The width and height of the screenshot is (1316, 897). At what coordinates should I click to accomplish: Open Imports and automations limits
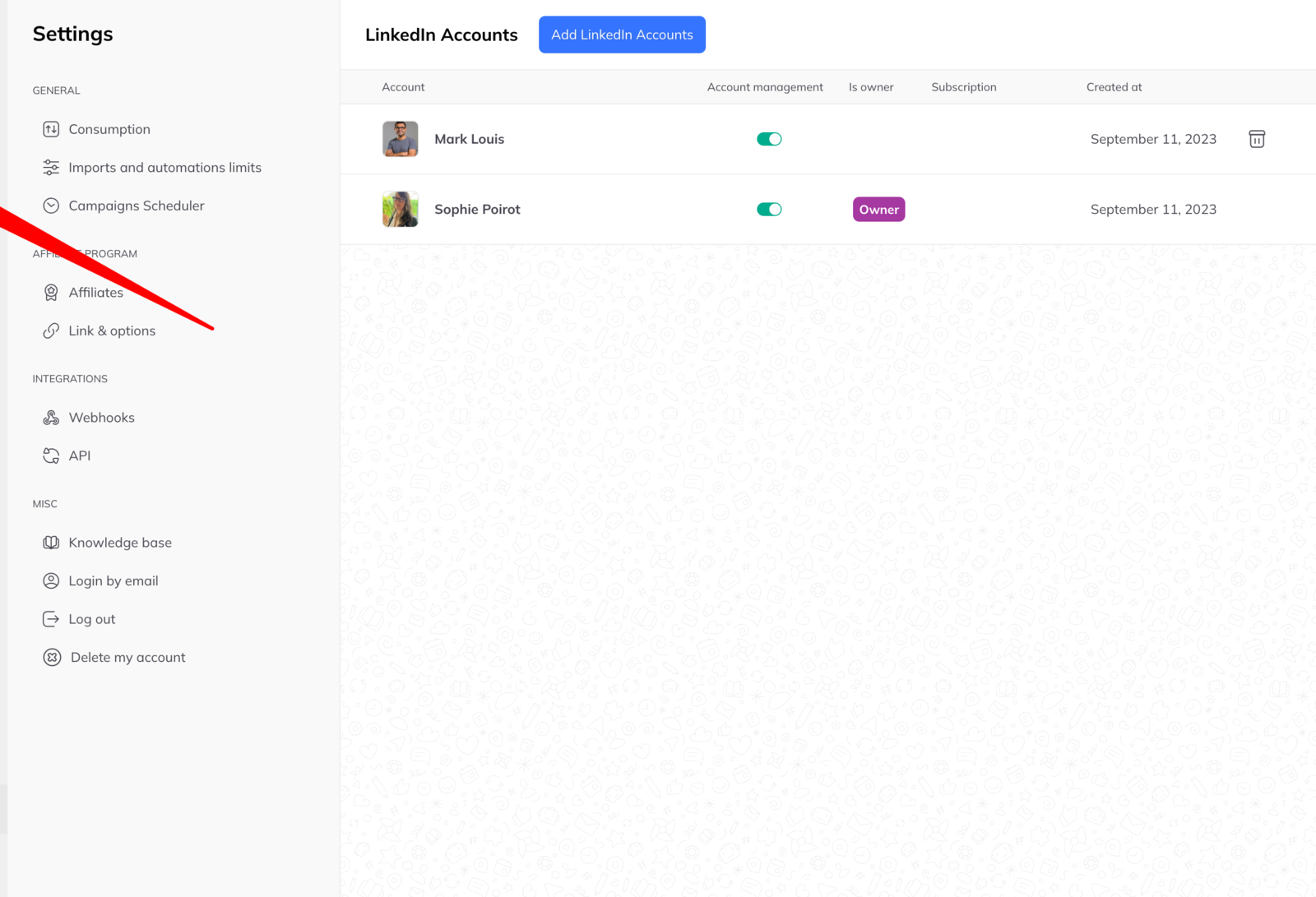165,168
